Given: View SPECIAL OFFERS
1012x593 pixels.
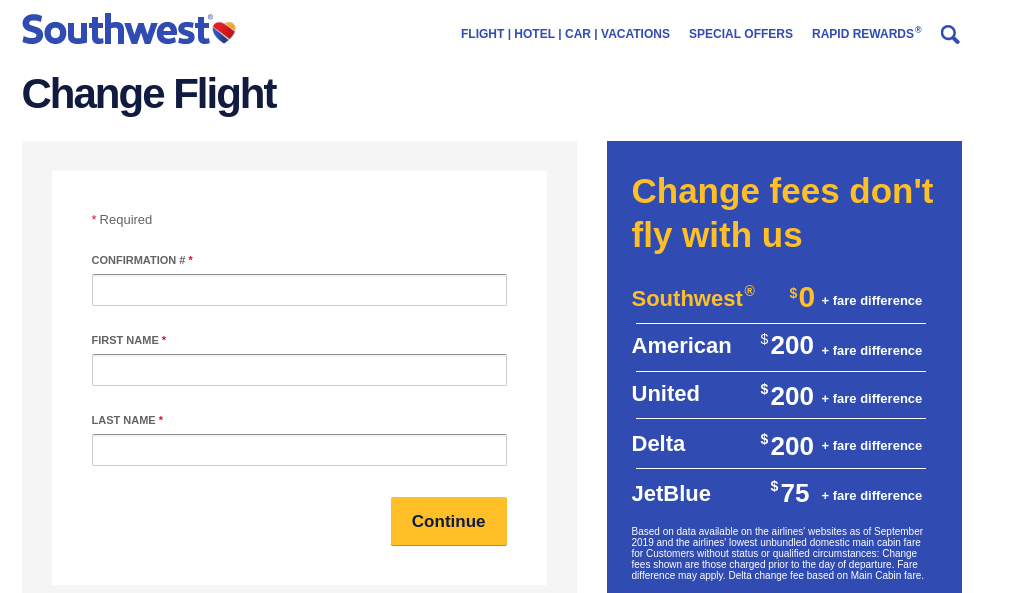Looking at the screenshot, I should coord(740,34).
